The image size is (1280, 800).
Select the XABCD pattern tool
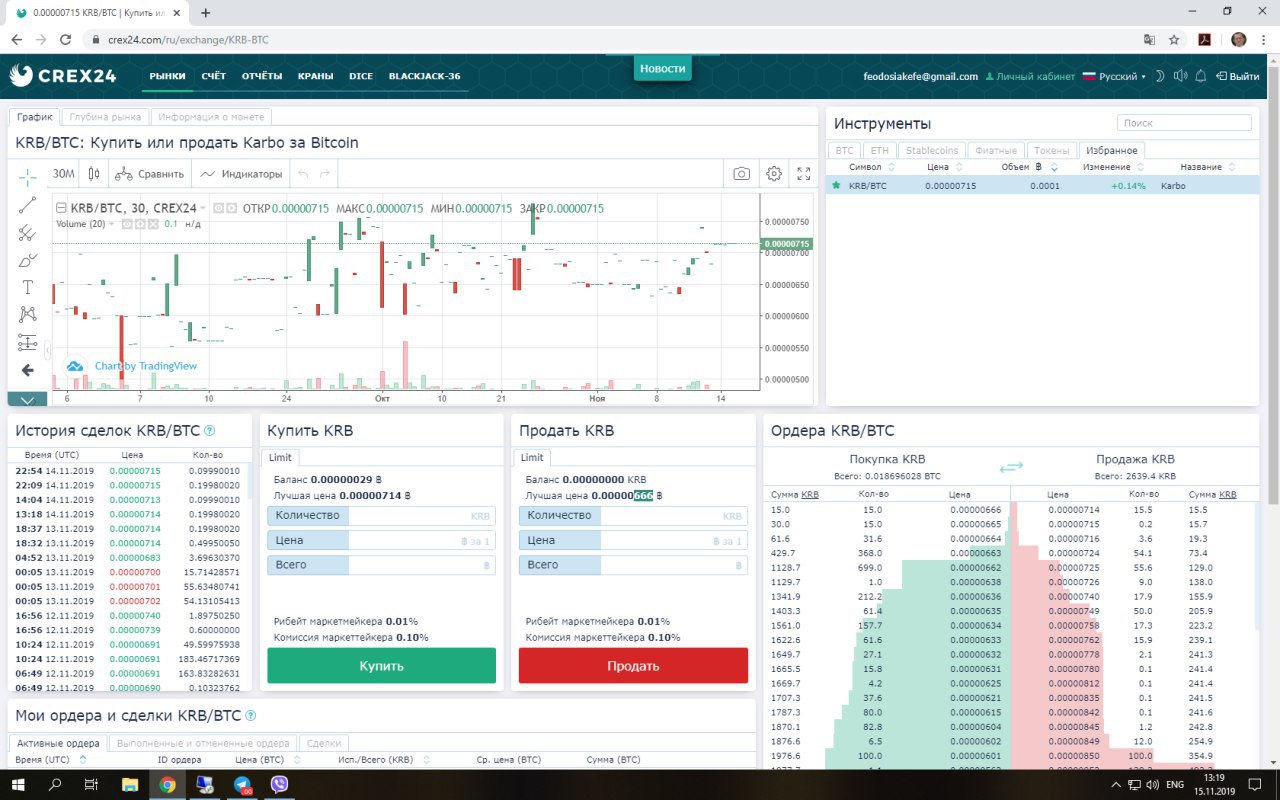click(x=28, y=315)
